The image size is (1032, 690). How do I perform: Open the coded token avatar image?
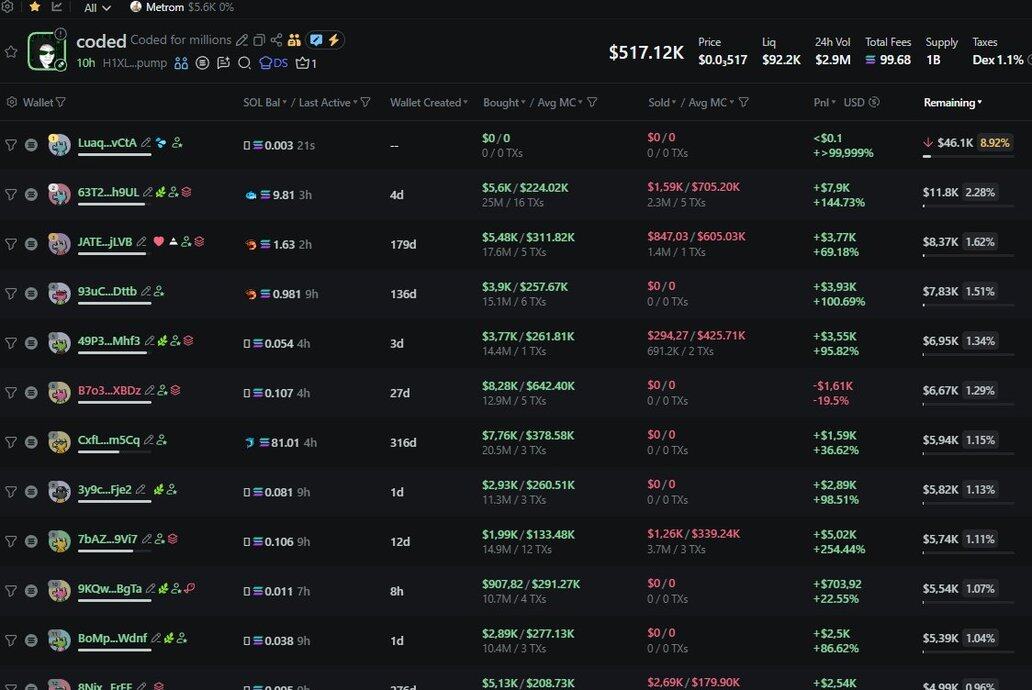[x=47, y=51]
